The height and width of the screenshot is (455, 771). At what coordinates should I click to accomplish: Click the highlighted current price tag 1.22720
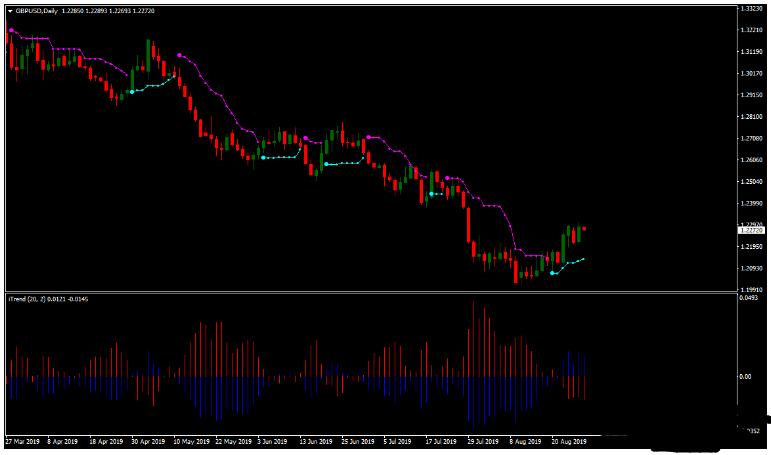point(751,230)
